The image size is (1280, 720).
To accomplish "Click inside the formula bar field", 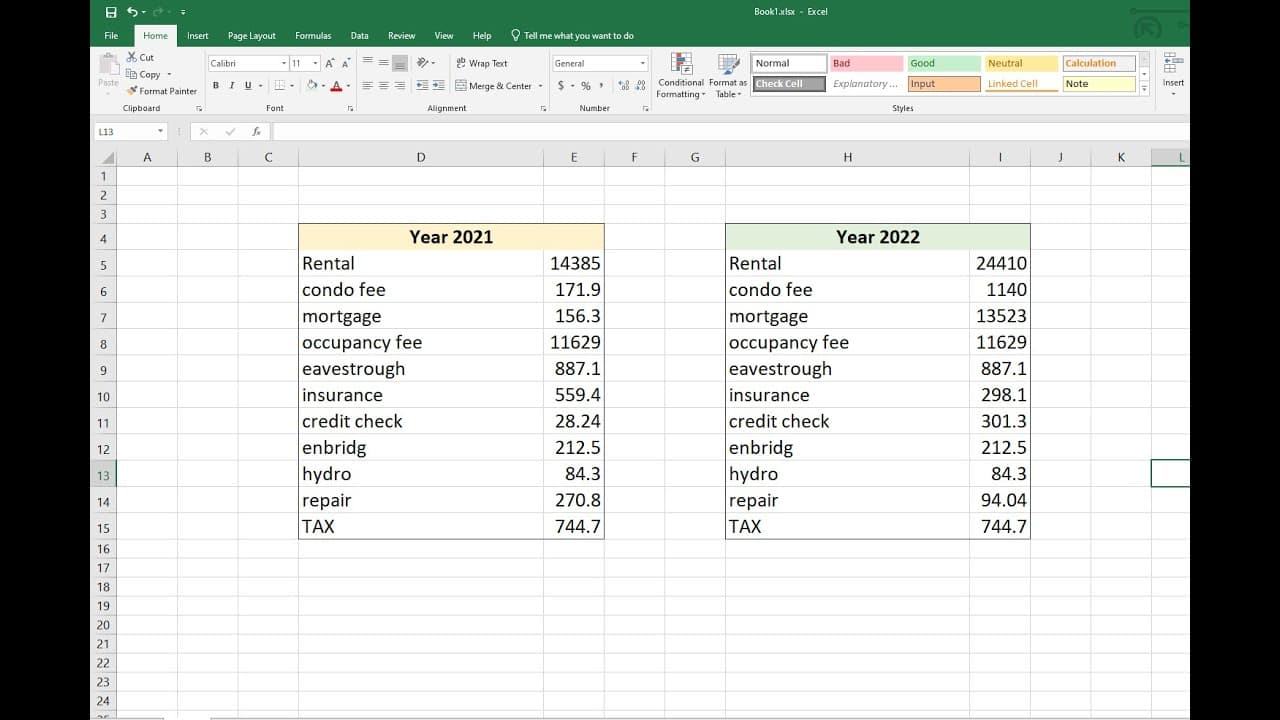I will [x=730, y=131].
